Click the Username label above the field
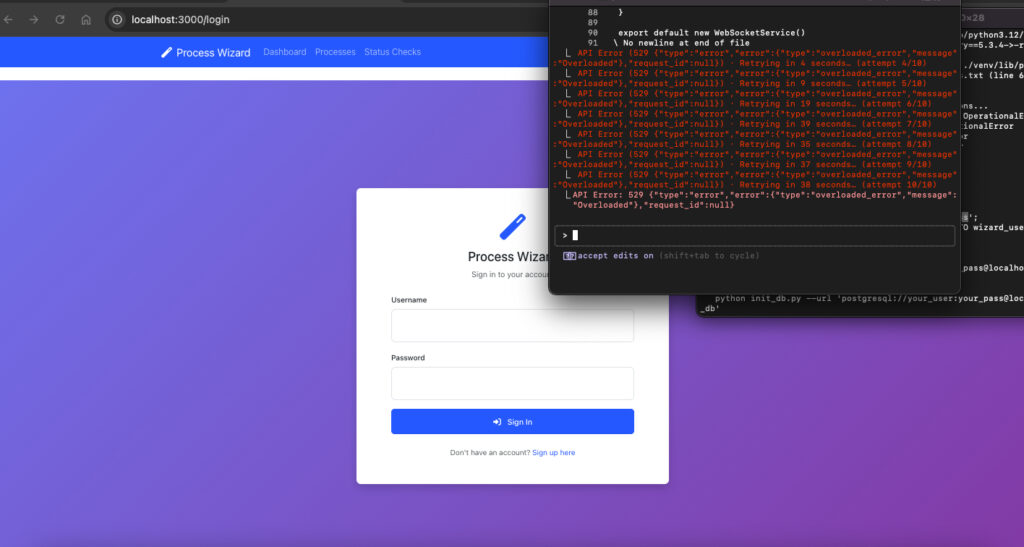1024x547 pixels. tap(409, 300)
